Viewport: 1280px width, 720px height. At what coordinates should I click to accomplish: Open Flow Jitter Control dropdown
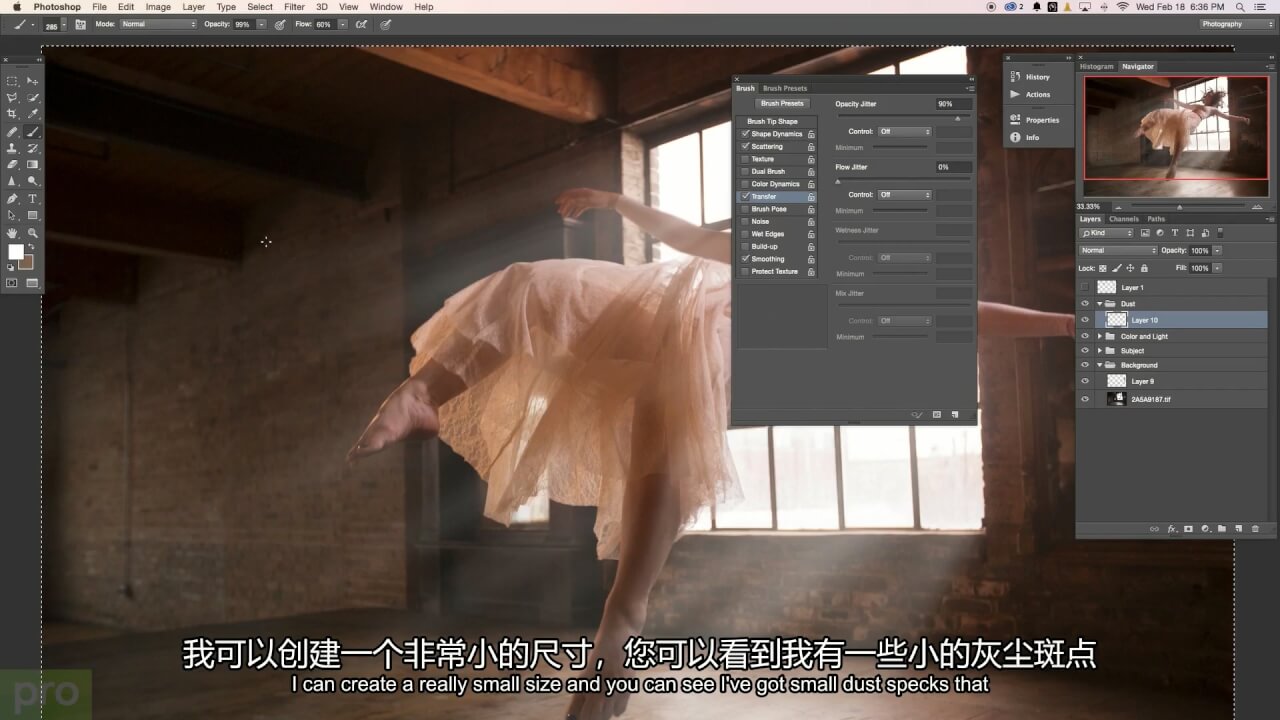click(905, 194)
